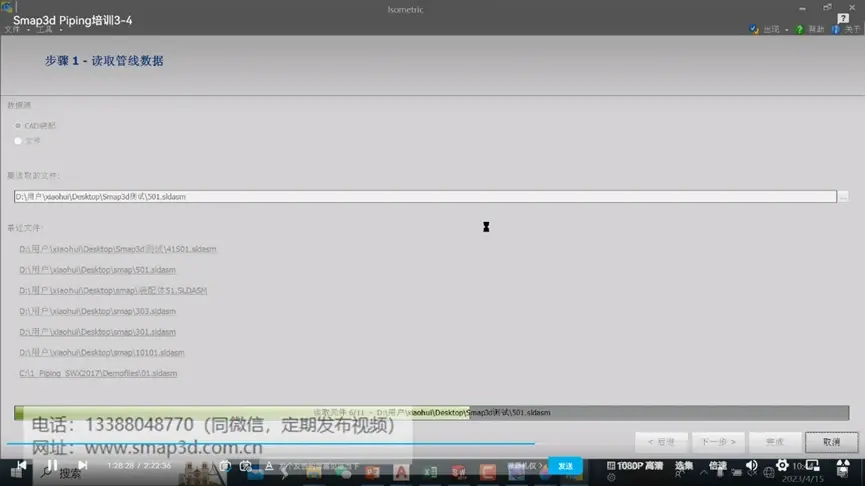Screen dimensions: 865x486
Task: Click the 发送 send button
Action: [x=565, y=466]
